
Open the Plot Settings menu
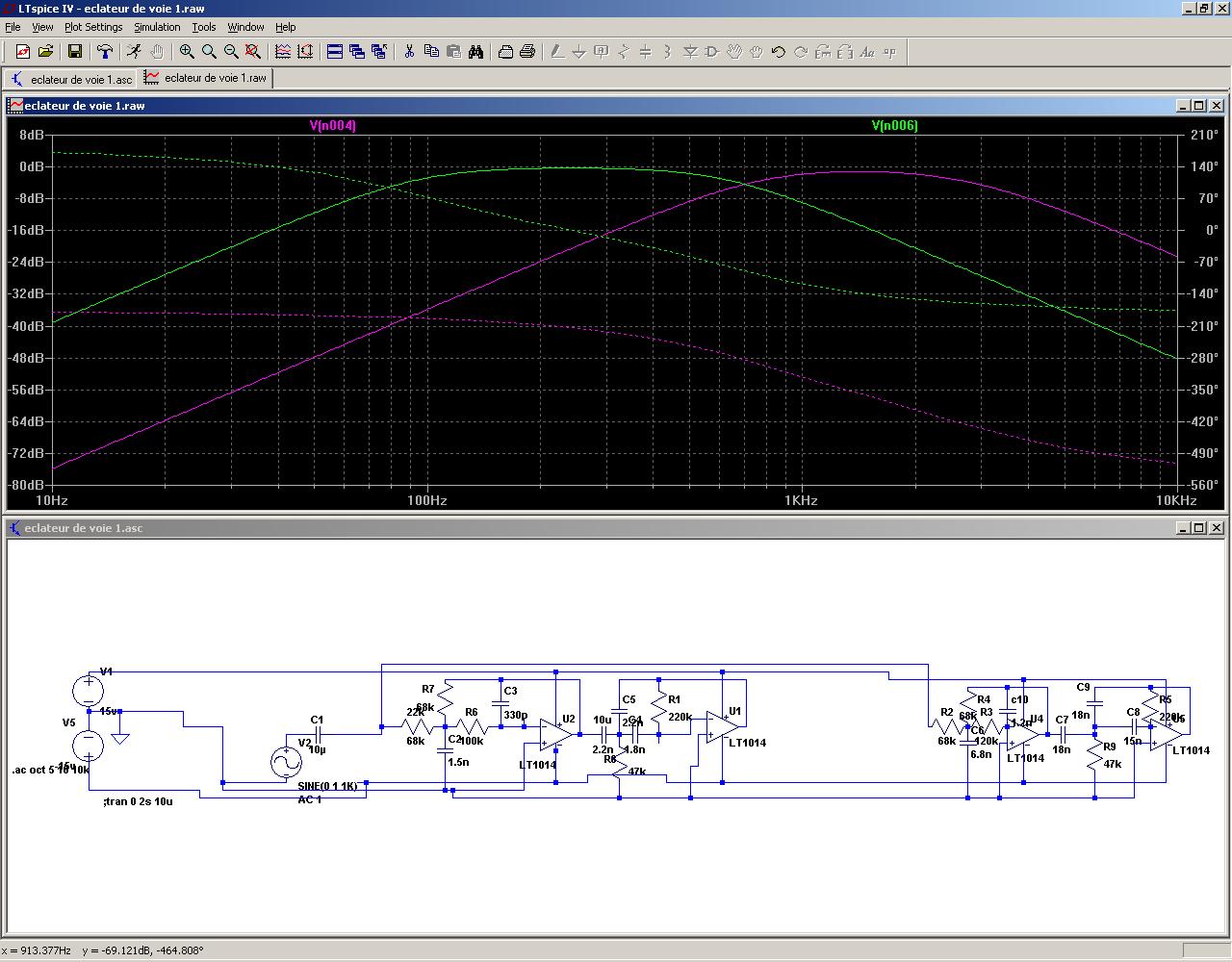click(93, 27)
